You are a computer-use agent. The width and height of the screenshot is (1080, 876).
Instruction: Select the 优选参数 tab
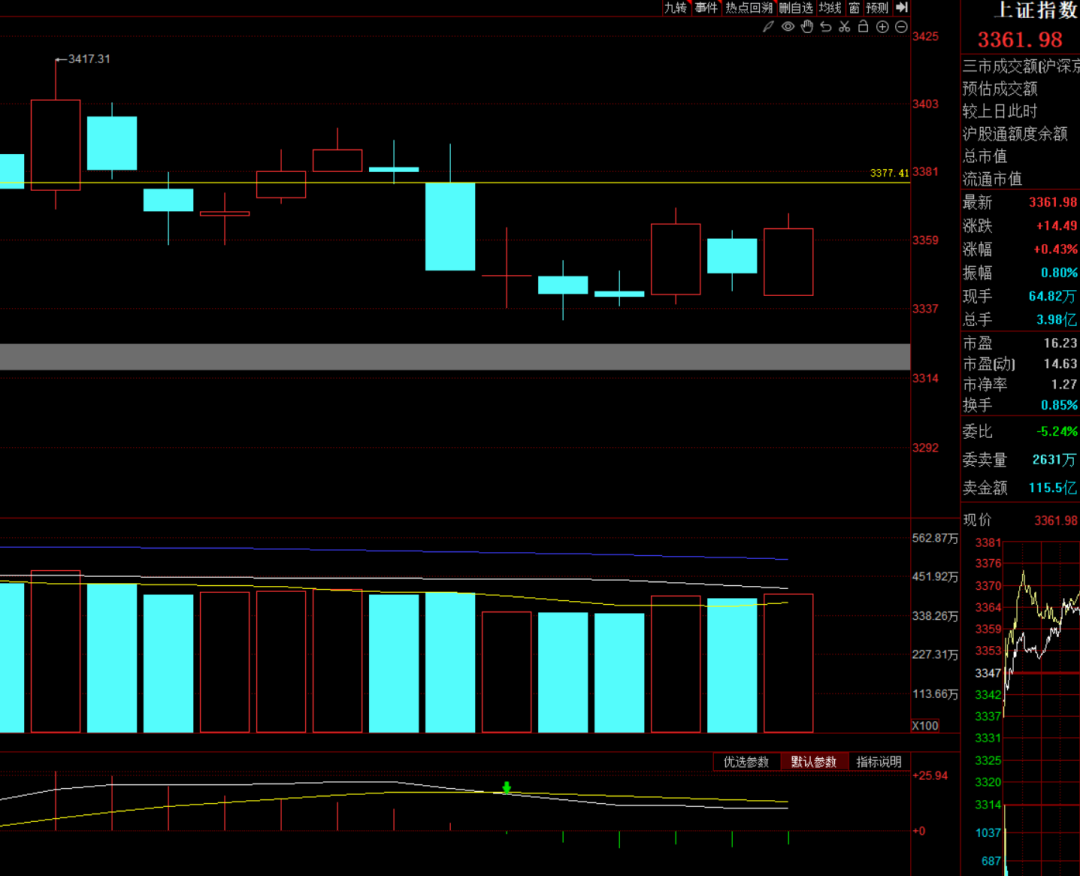[746, 762]
